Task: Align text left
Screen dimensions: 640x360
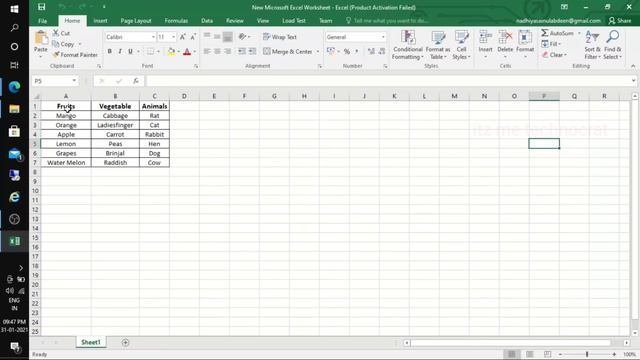Action: click(x=207, y=51)
